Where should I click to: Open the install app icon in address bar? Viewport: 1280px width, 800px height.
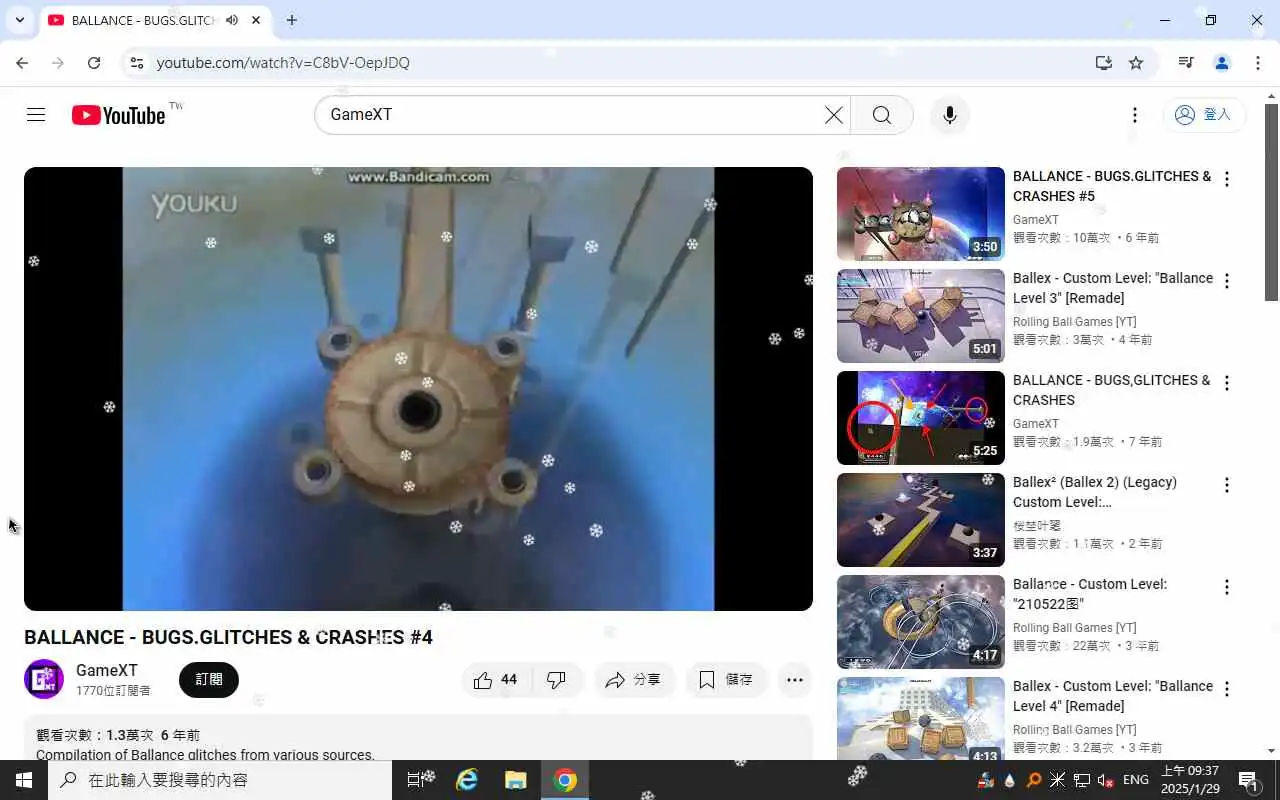1103,63
